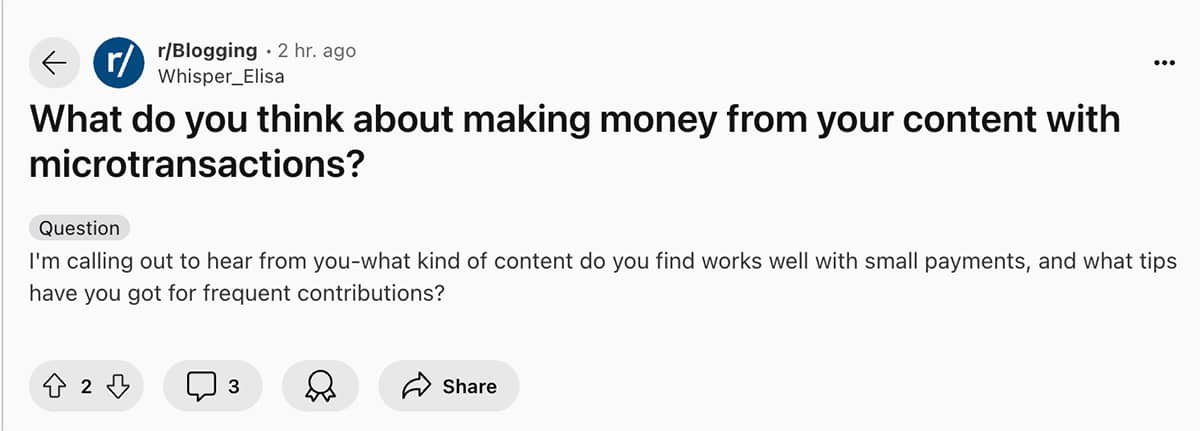Give an award using the ribbon icon
1200x431 pixels.
(321, 386)
